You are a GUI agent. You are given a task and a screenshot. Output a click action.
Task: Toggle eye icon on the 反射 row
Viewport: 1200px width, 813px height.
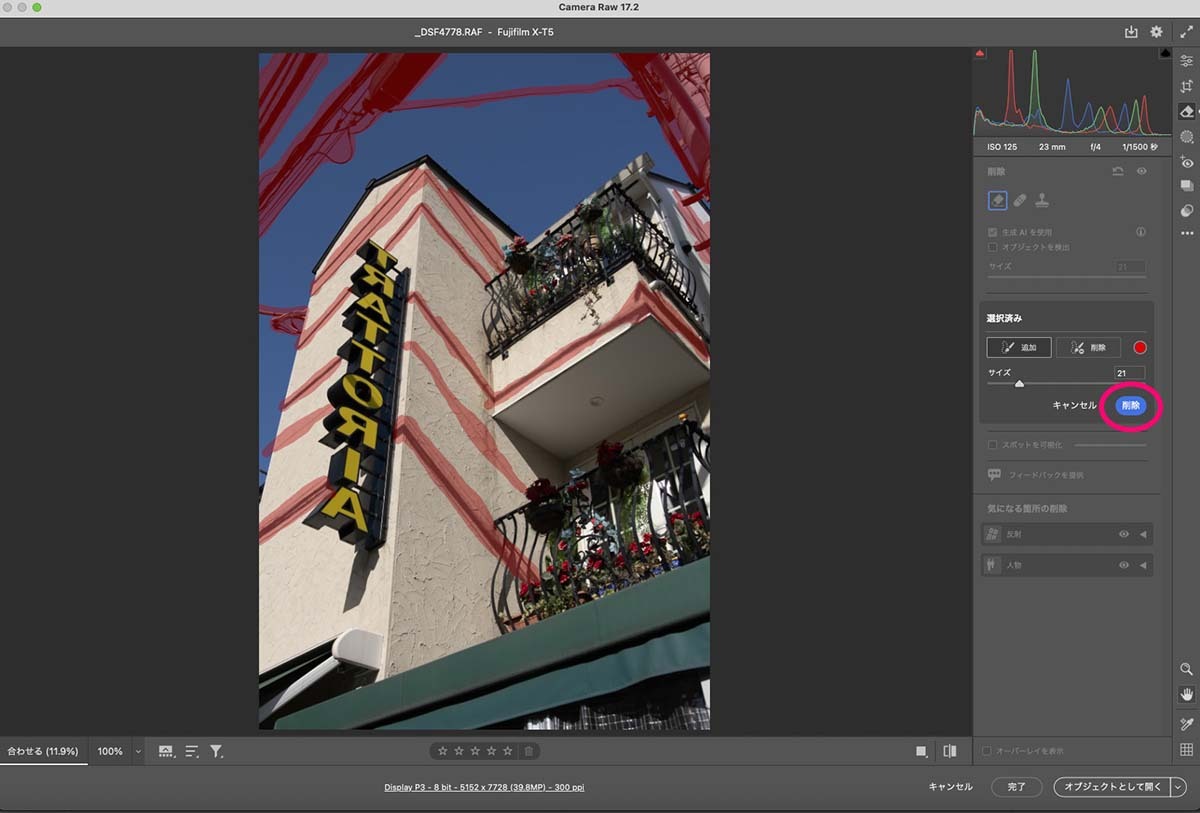1124,535
